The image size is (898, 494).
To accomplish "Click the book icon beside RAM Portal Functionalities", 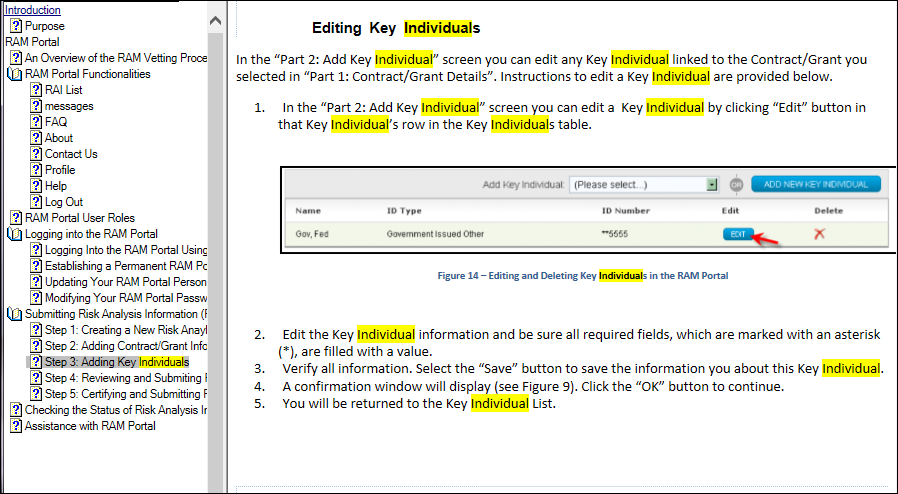I will (x=15, y=74).
